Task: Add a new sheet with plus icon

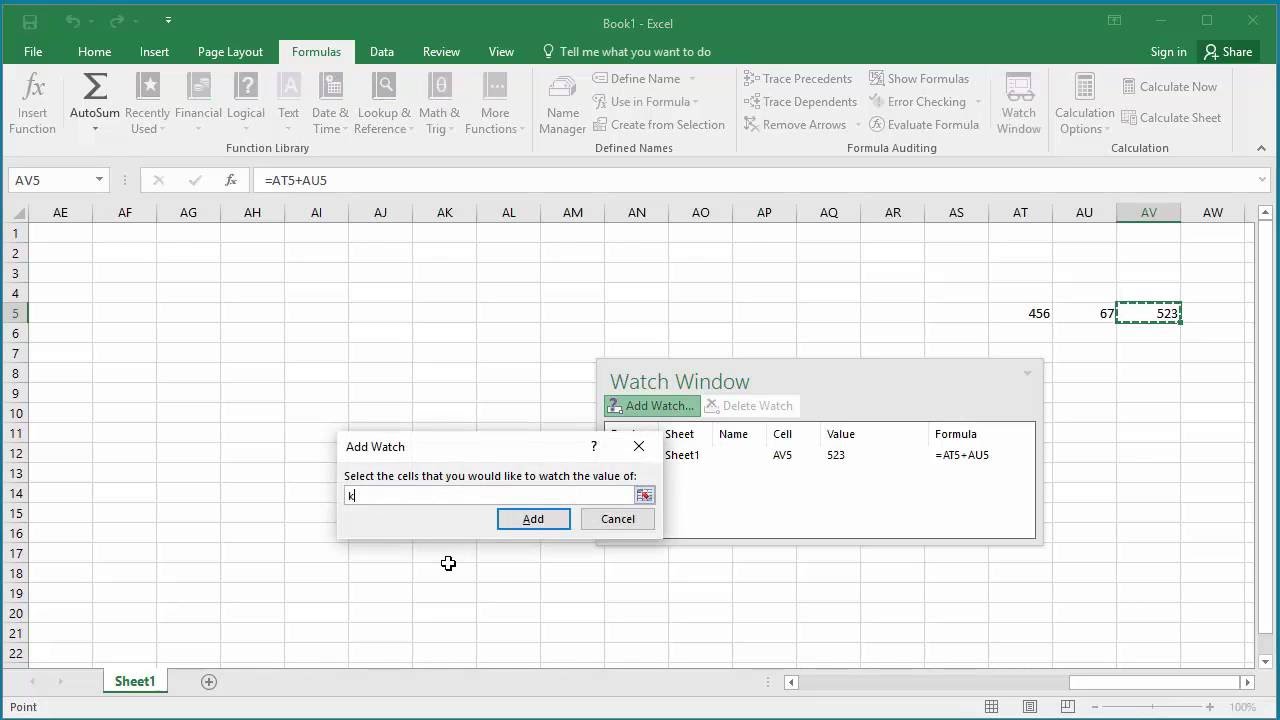Action: point(209,681)
